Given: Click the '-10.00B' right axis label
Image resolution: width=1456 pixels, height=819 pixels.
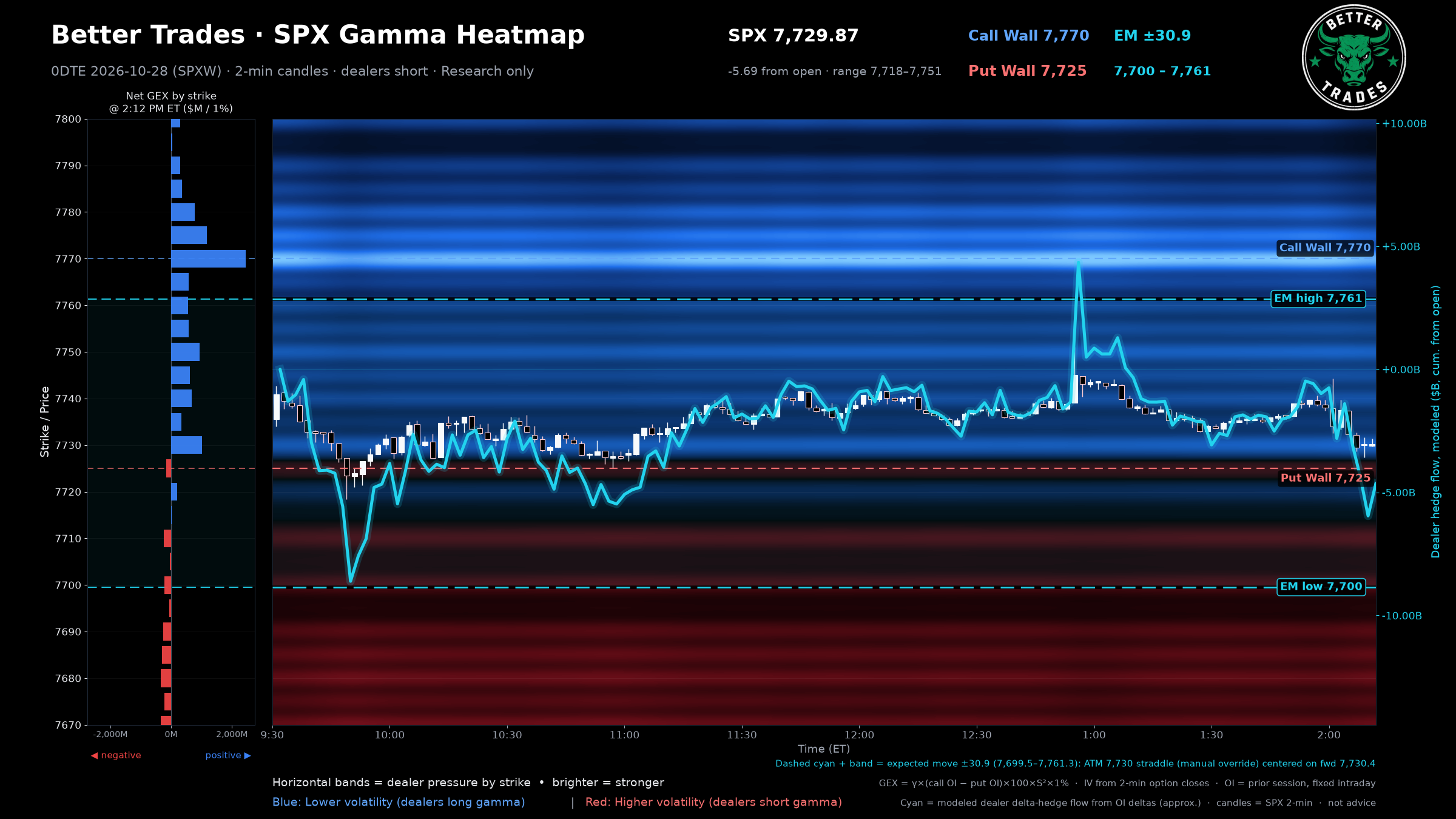Looking at the screenshot, I should pyautogui.click(x=1402, y=616).
